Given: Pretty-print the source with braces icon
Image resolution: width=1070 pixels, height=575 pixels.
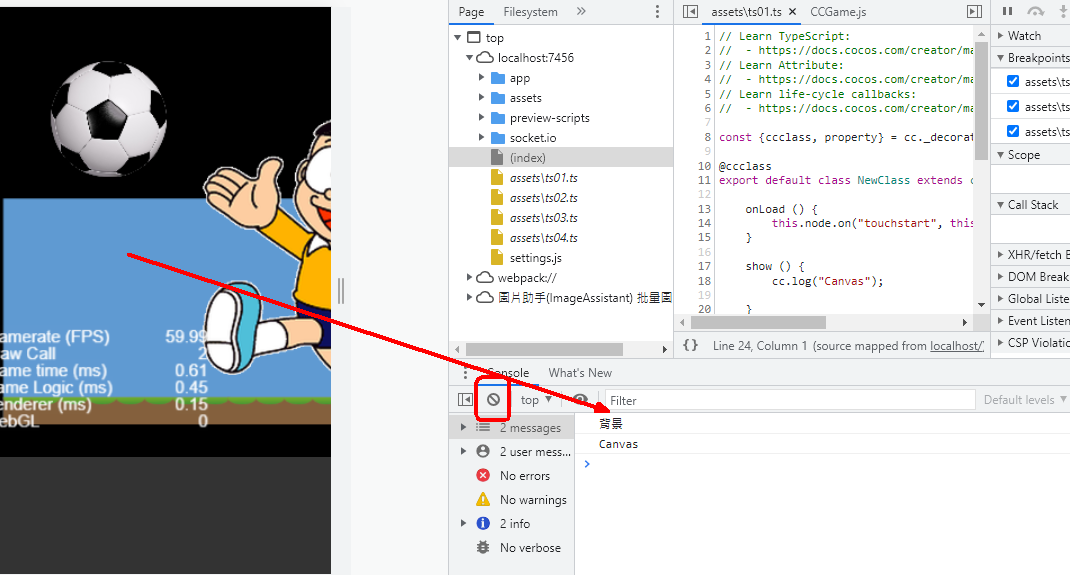Looking at the screenshot, I should pos(691,345).
